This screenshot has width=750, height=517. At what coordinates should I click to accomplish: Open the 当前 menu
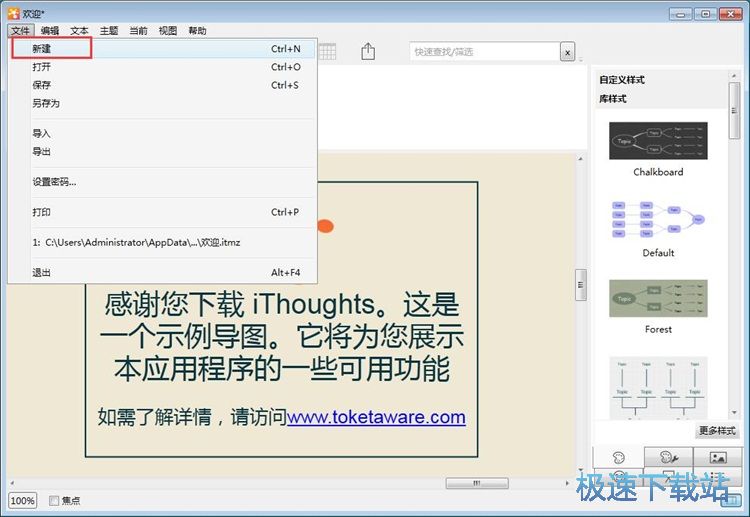pyautogui.click(x=138, y=31)
